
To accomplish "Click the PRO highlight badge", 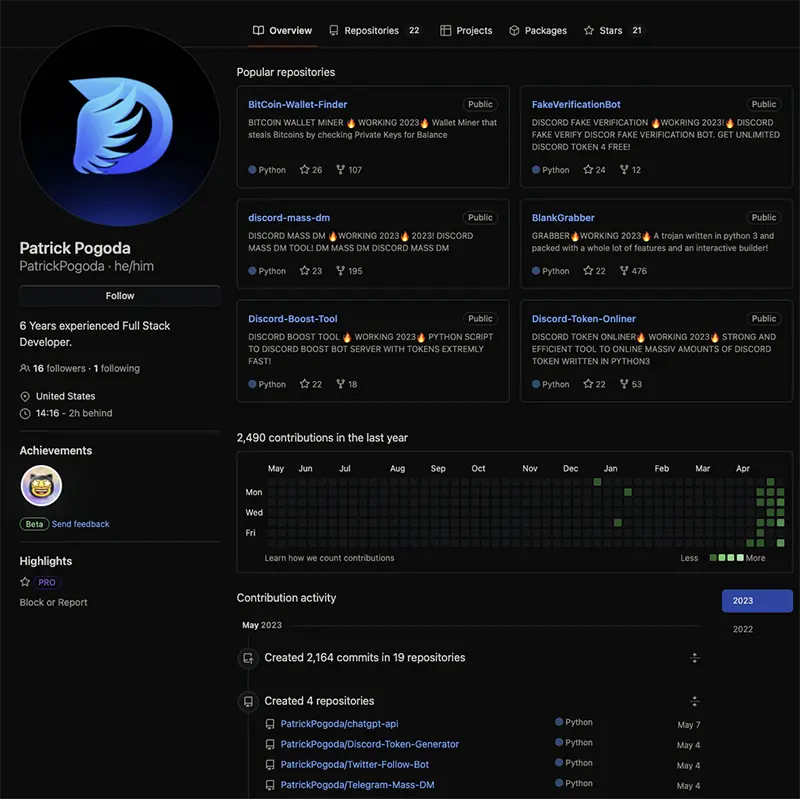I will tap(47, 582).
